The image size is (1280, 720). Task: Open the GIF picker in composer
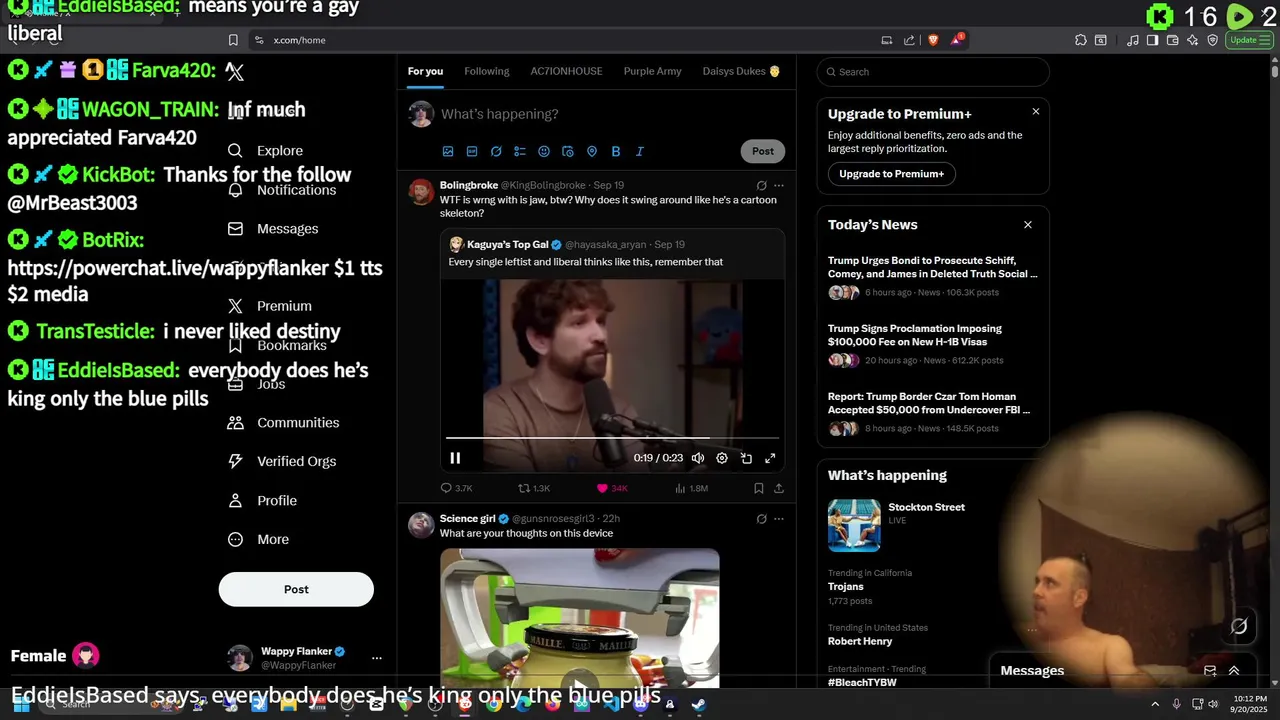[x=472, y=151]
